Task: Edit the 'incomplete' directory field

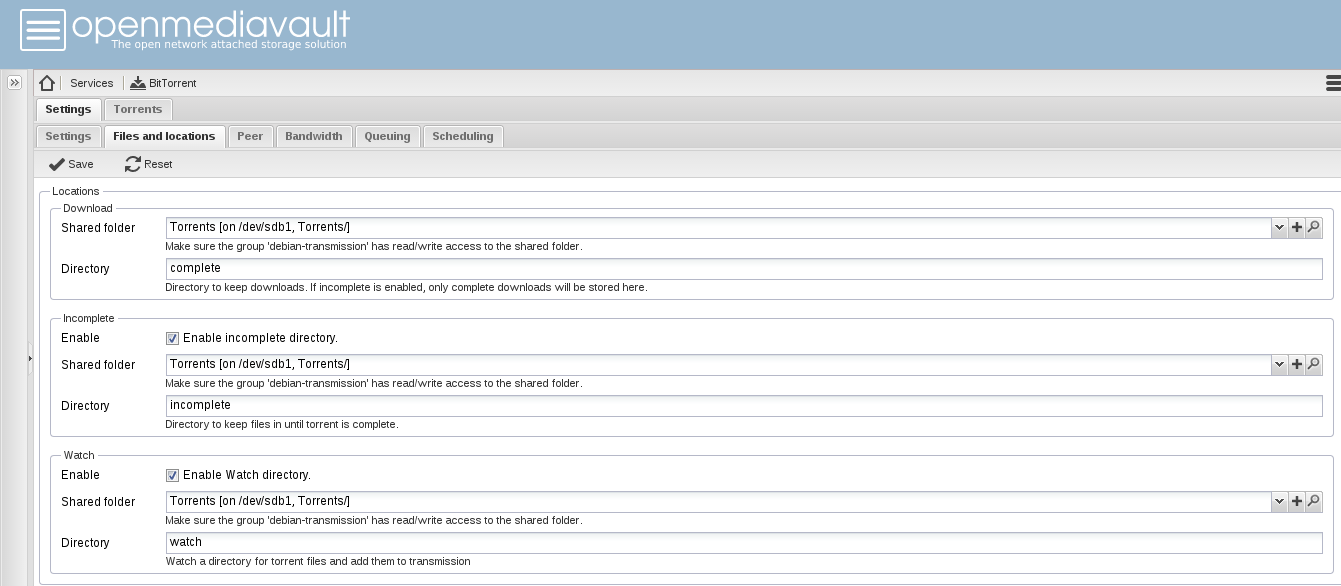Action: 744,406
